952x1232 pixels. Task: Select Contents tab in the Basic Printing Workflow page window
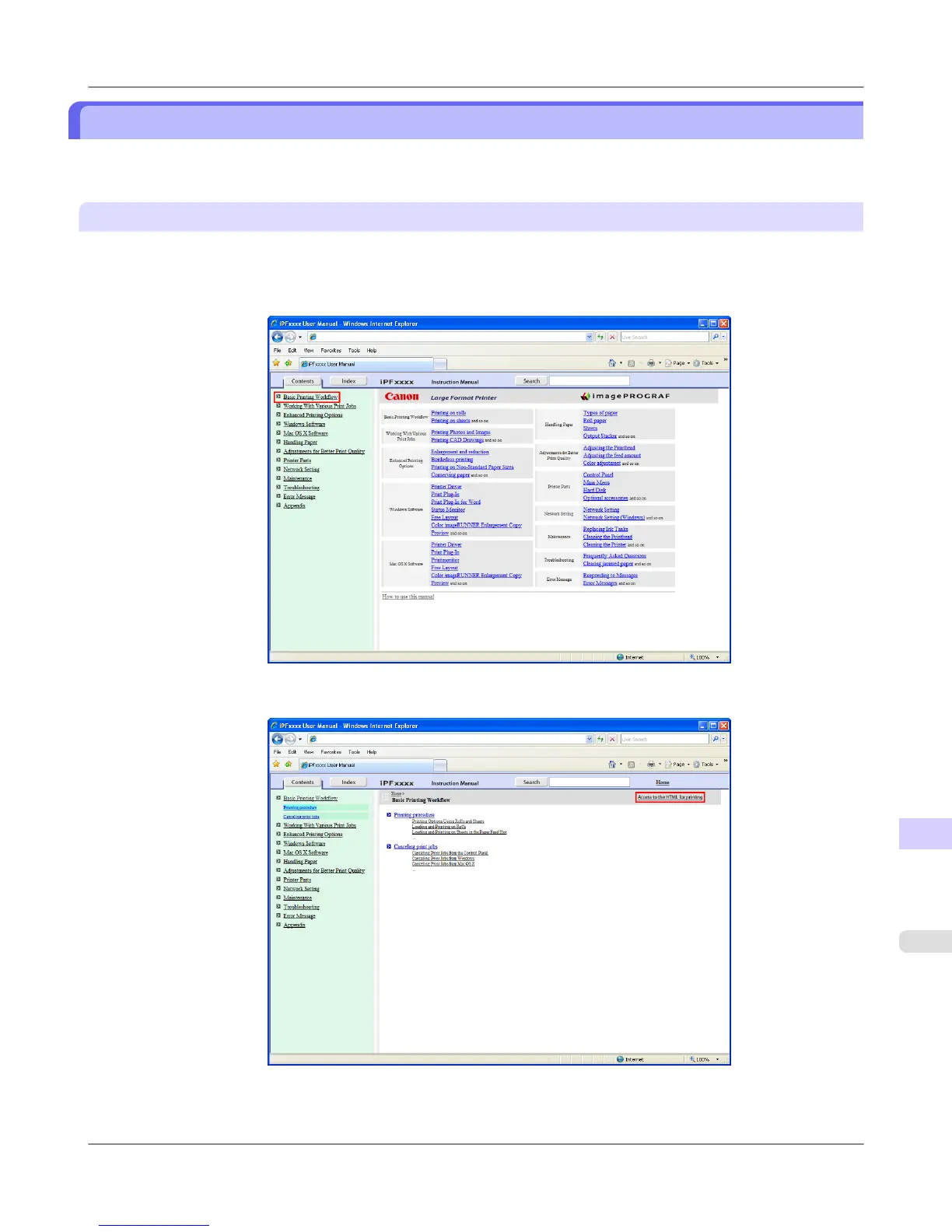pyautogui.click(x=303, y=782)
